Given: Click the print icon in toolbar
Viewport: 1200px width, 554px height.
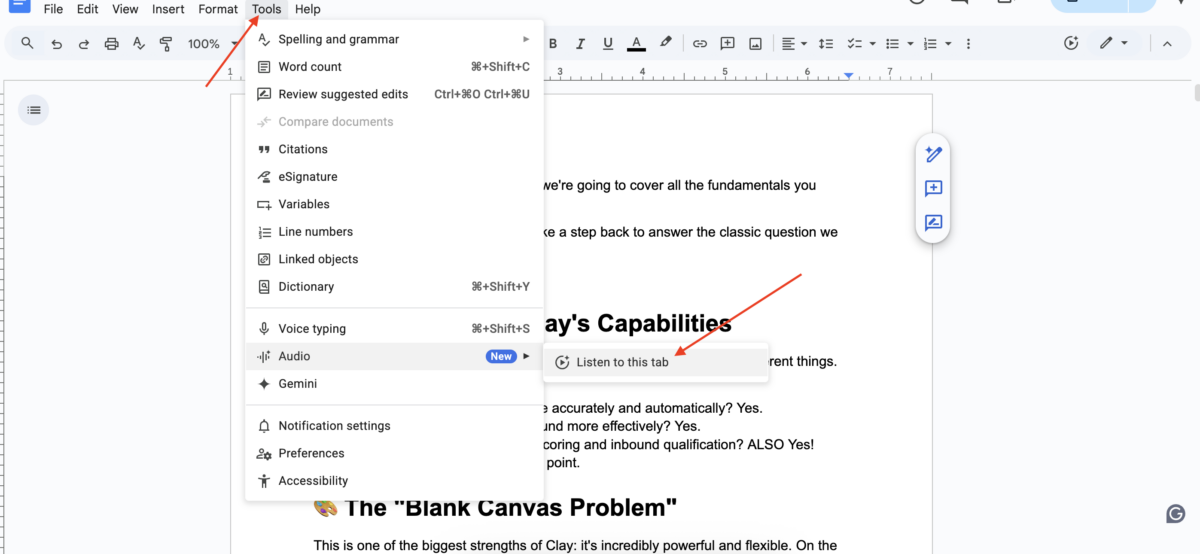Looking at the screenshot, I should tap(111, 44).
